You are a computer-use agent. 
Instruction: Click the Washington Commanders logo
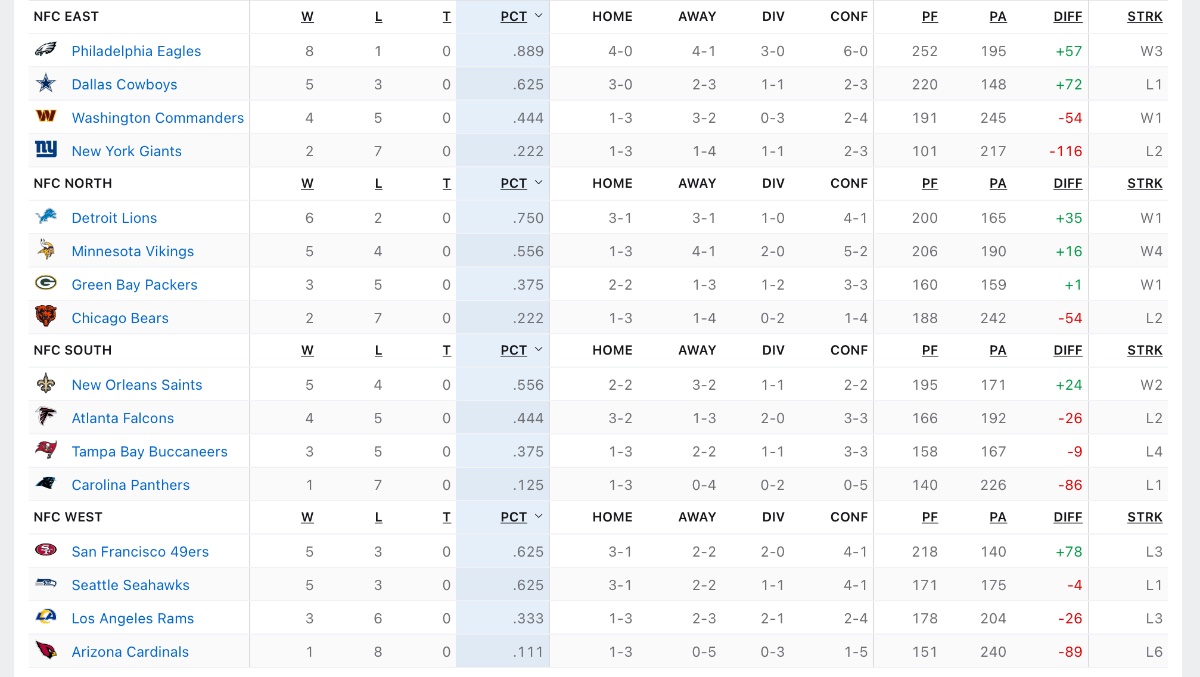(46, 117)
